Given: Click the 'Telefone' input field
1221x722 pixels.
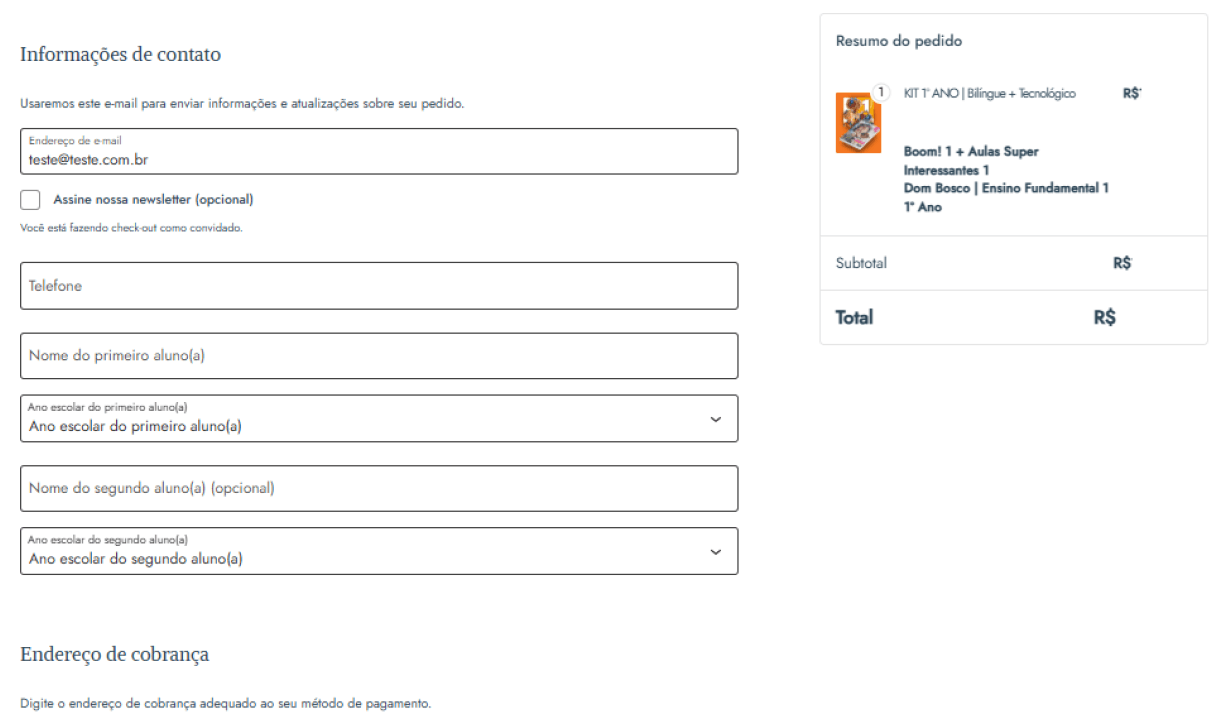Looking at the screenshot, I should (x=380, y=285).
